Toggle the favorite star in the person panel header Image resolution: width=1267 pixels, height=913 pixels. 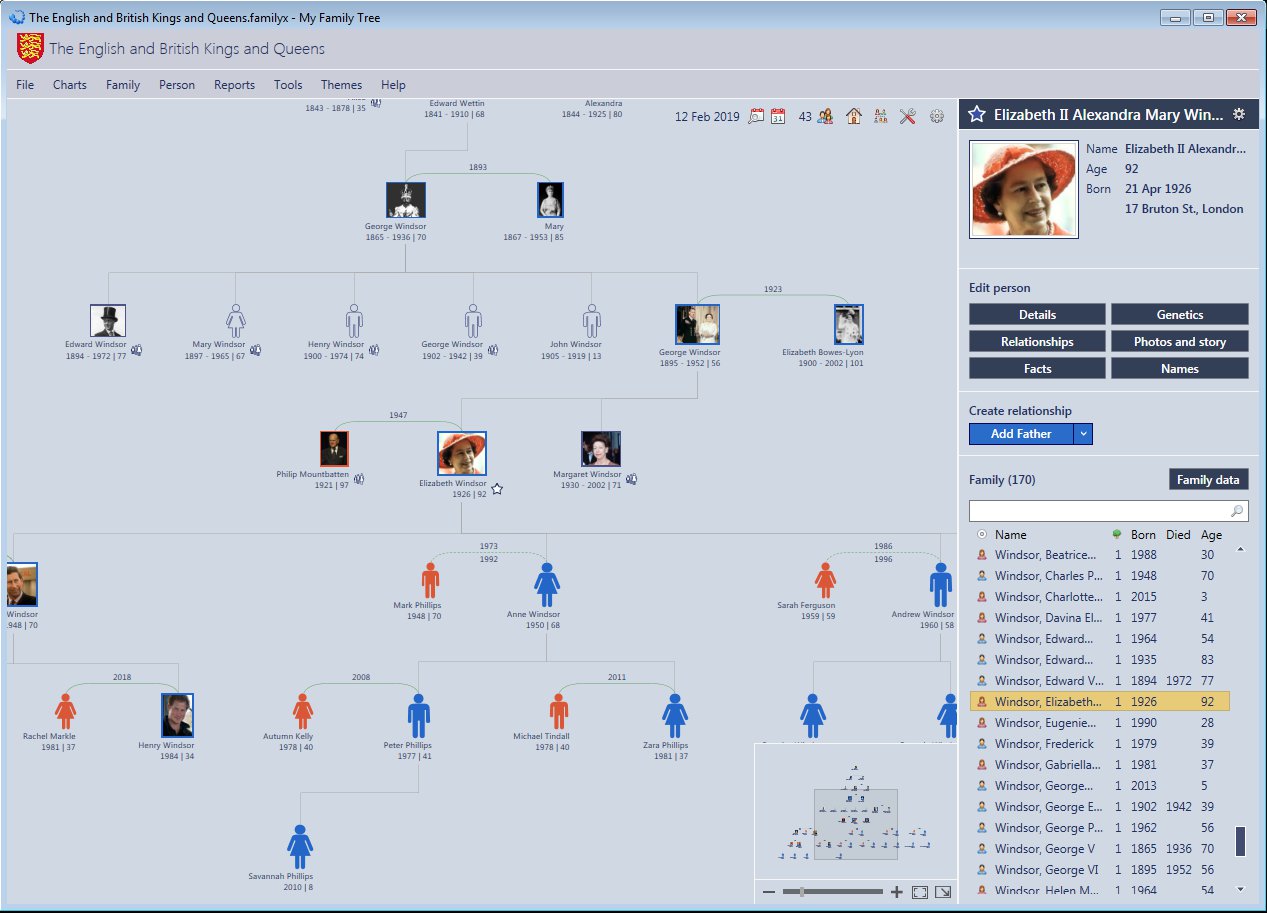tap(975, 114)
